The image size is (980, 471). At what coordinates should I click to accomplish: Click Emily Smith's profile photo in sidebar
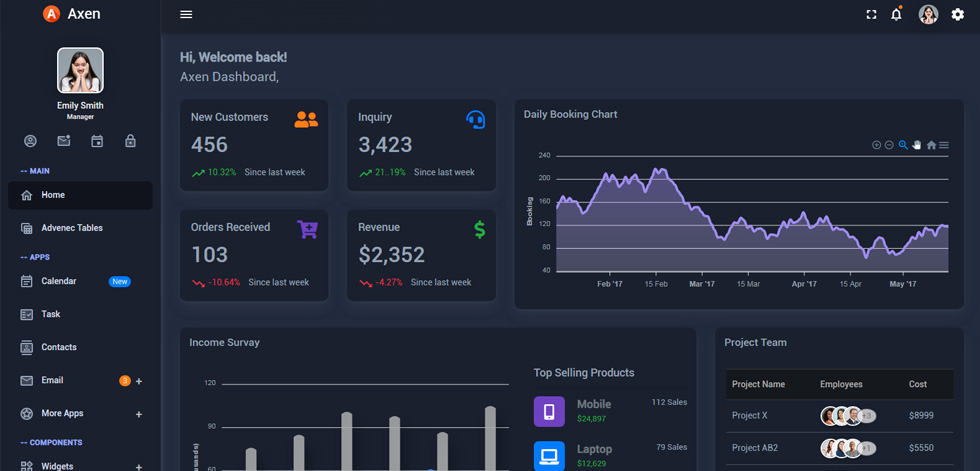click(81, 71)
